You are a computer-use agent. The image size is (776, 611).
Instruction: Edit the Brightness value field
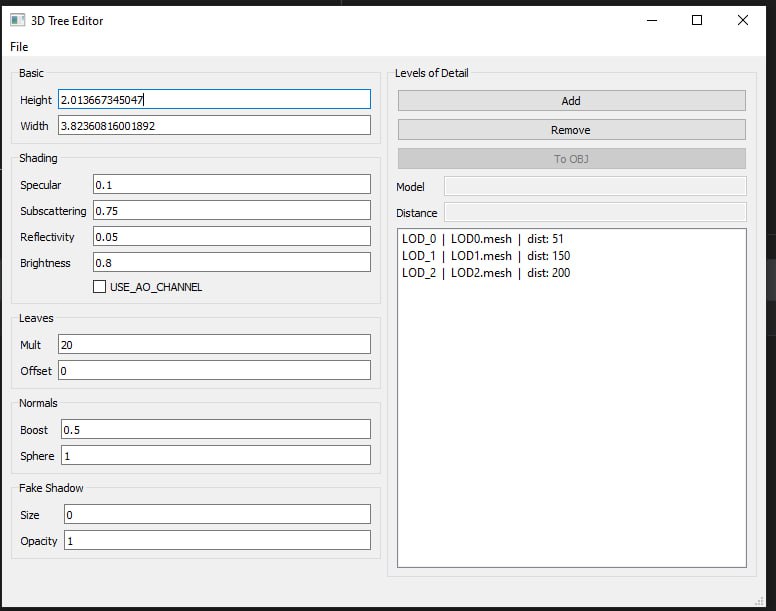click(x=231, y=263)
